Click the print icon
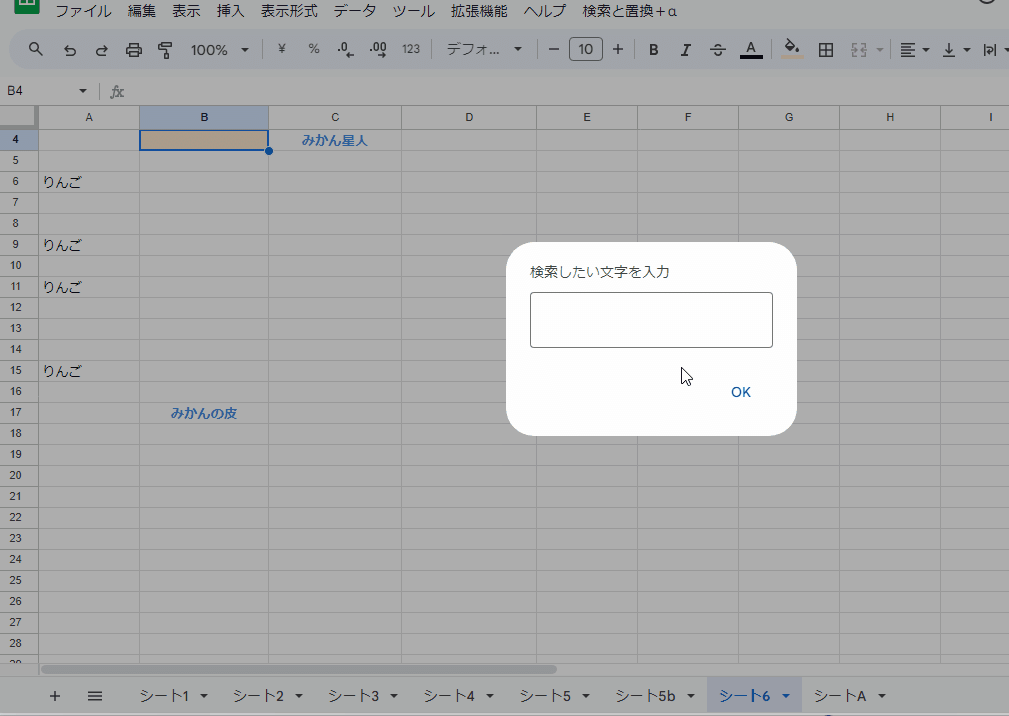Image resolution: width=1009 pixels, height=716 pixels. (x=133, y=50)
